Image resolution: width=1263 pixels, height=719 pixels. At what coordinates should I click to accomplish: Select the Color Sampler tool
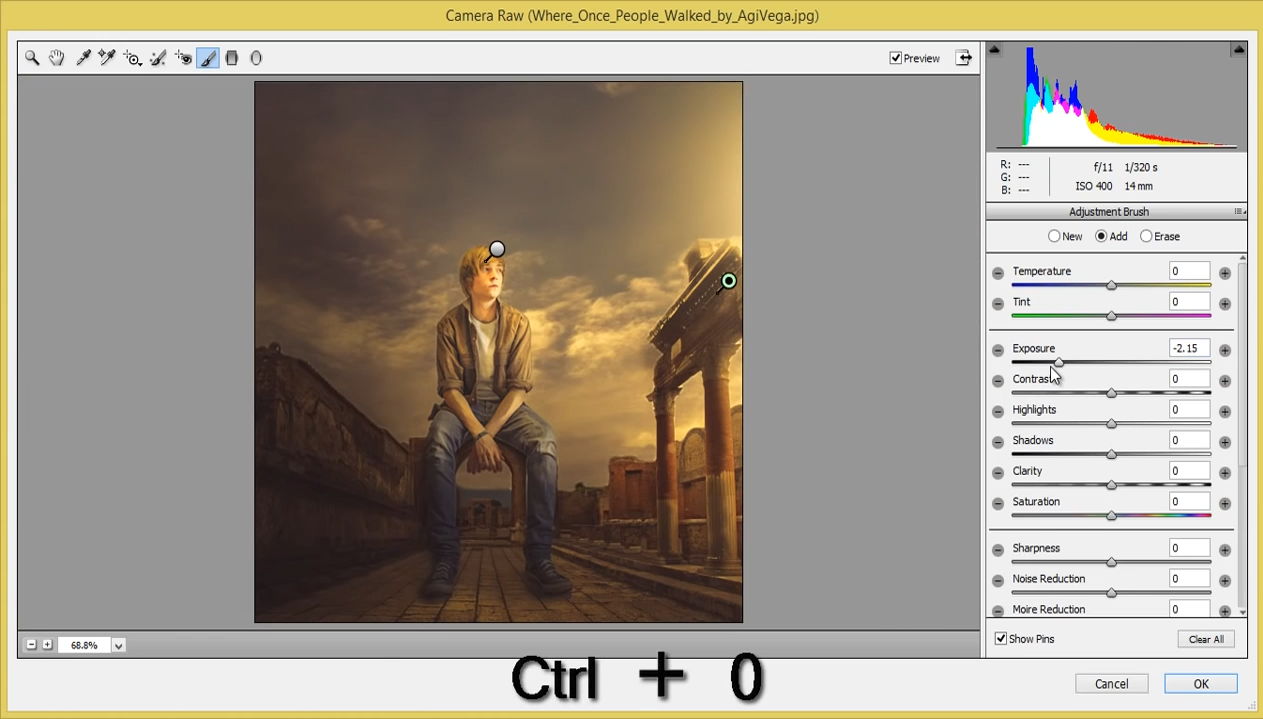(x=107, y=58)
